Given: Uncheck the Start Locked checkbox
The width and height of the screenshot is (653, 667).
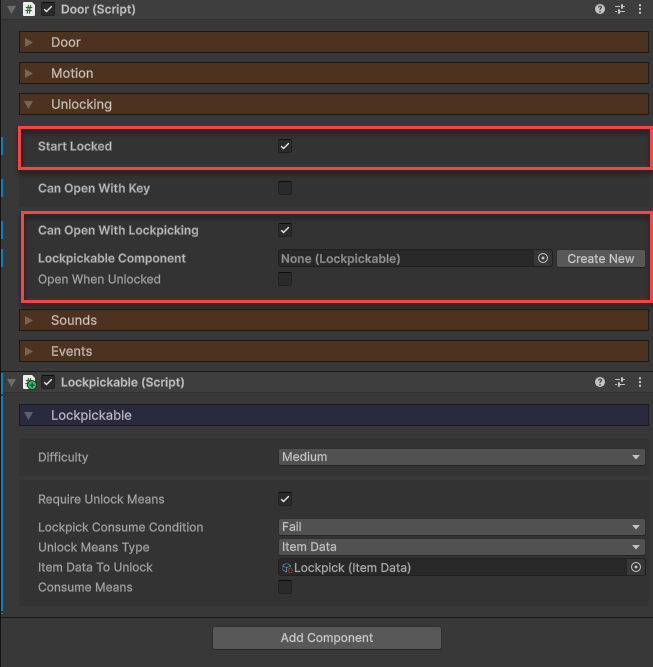Looking at the screenshot, I should click(285, 146).
